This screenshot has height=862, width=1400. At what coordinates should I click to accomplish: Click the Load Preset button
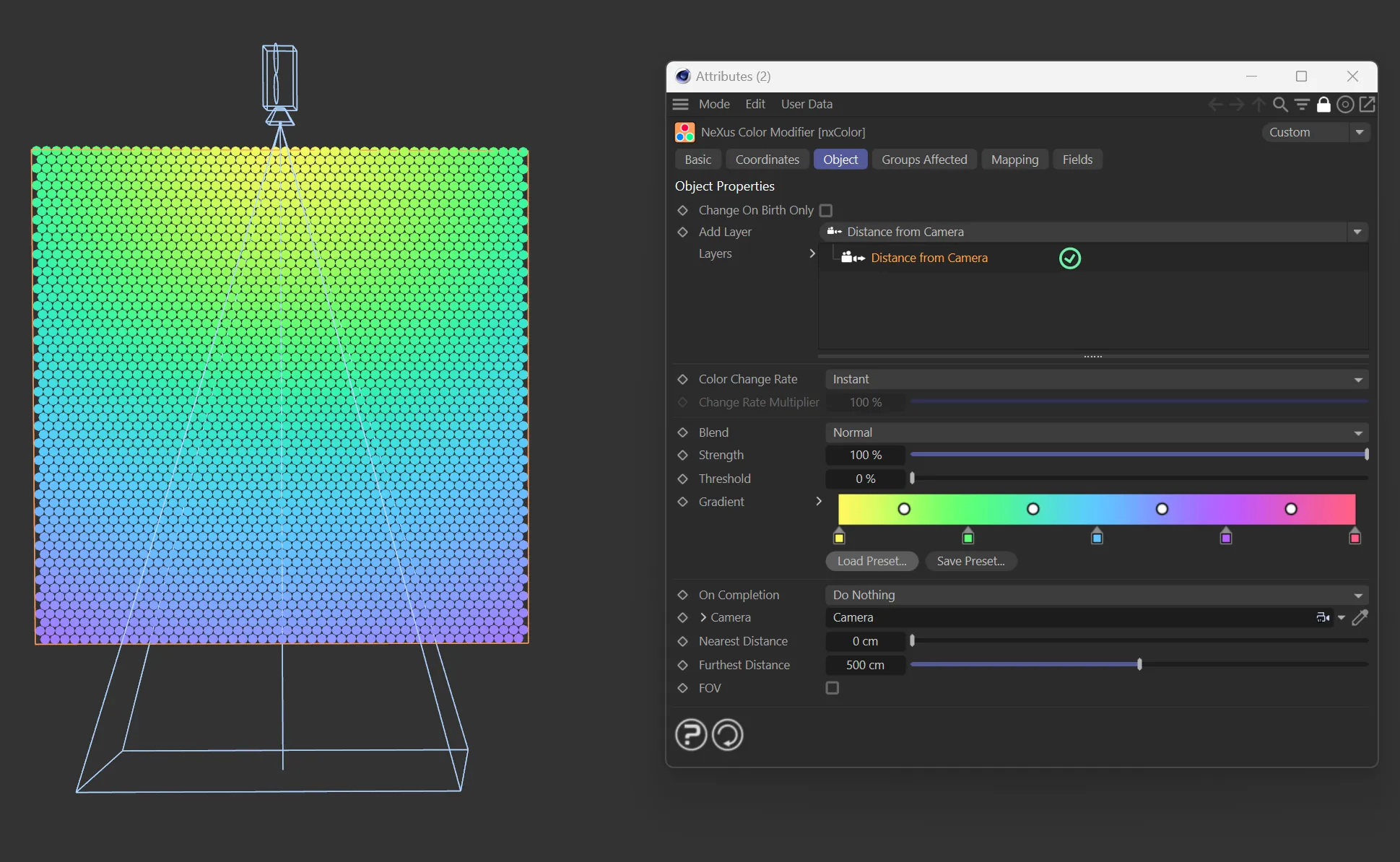click(x=871, y=561)
